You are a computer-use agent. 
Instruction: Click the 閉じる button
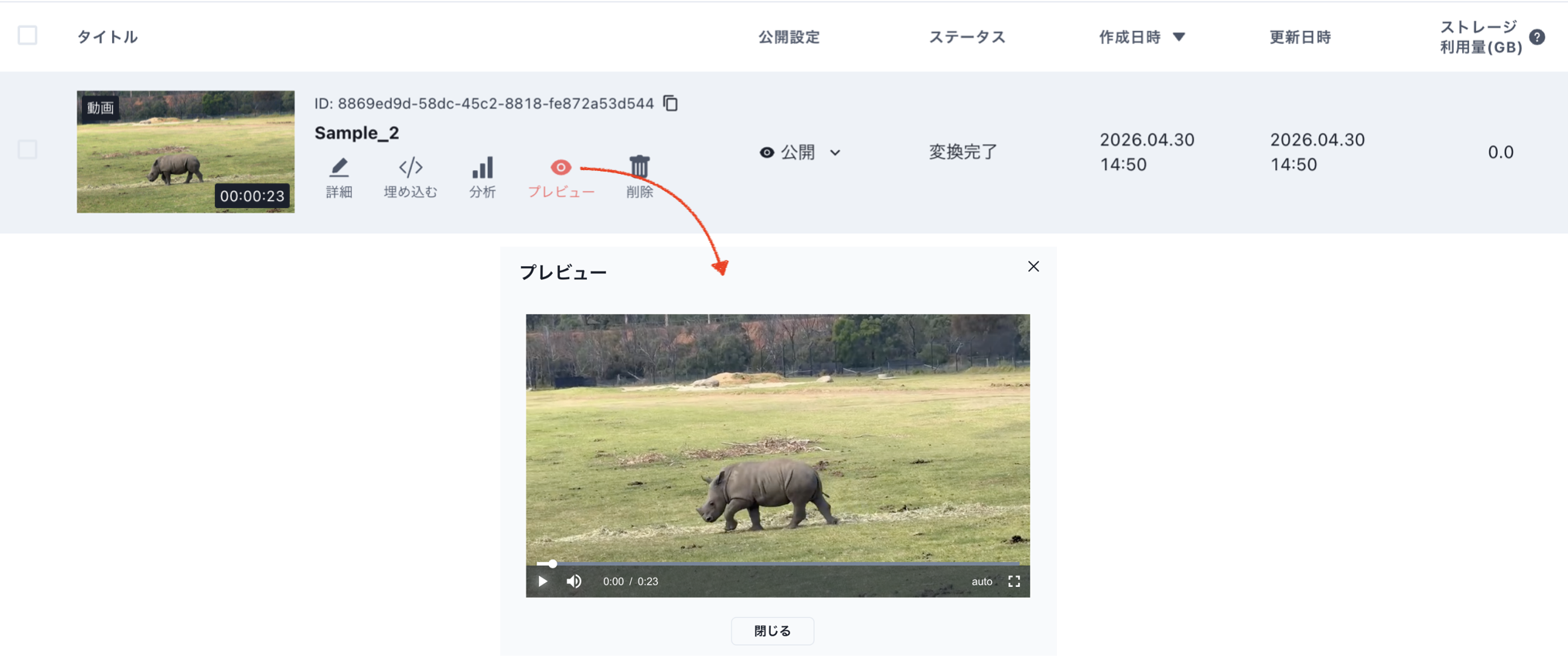point(772,631)
